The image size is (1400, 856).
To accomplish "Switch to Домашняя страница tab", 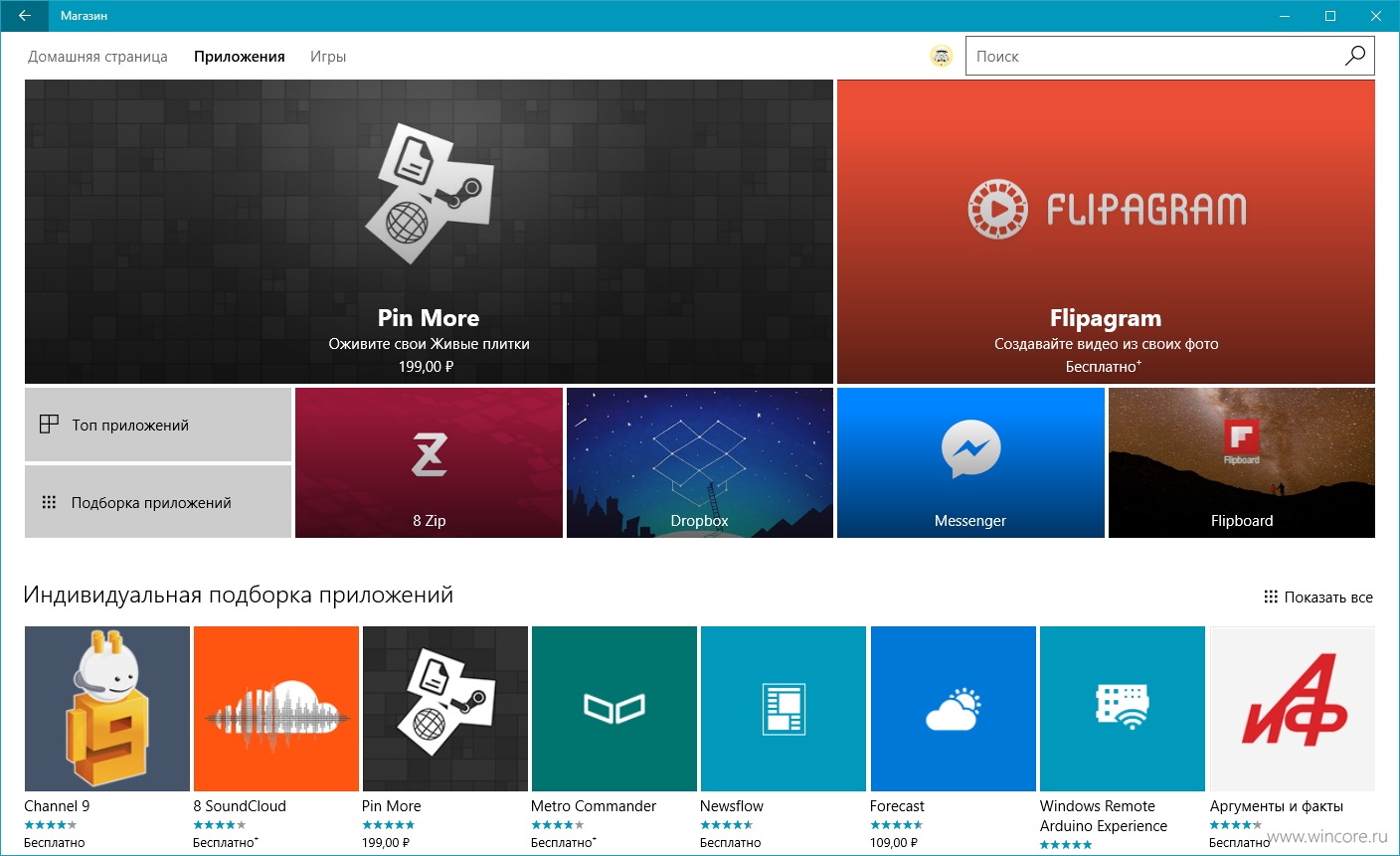I will tap(97, 57).
